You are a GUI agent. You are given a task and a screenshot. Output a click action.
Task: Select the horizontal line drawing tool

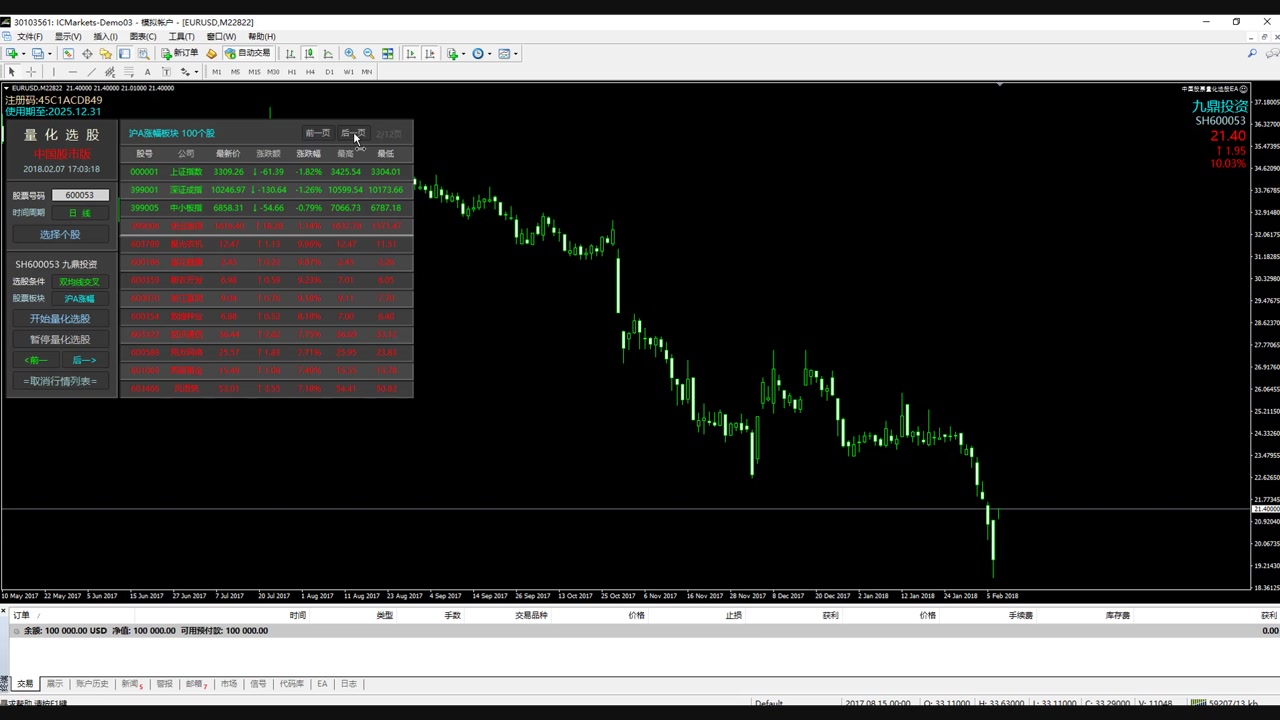click(72, 72)
